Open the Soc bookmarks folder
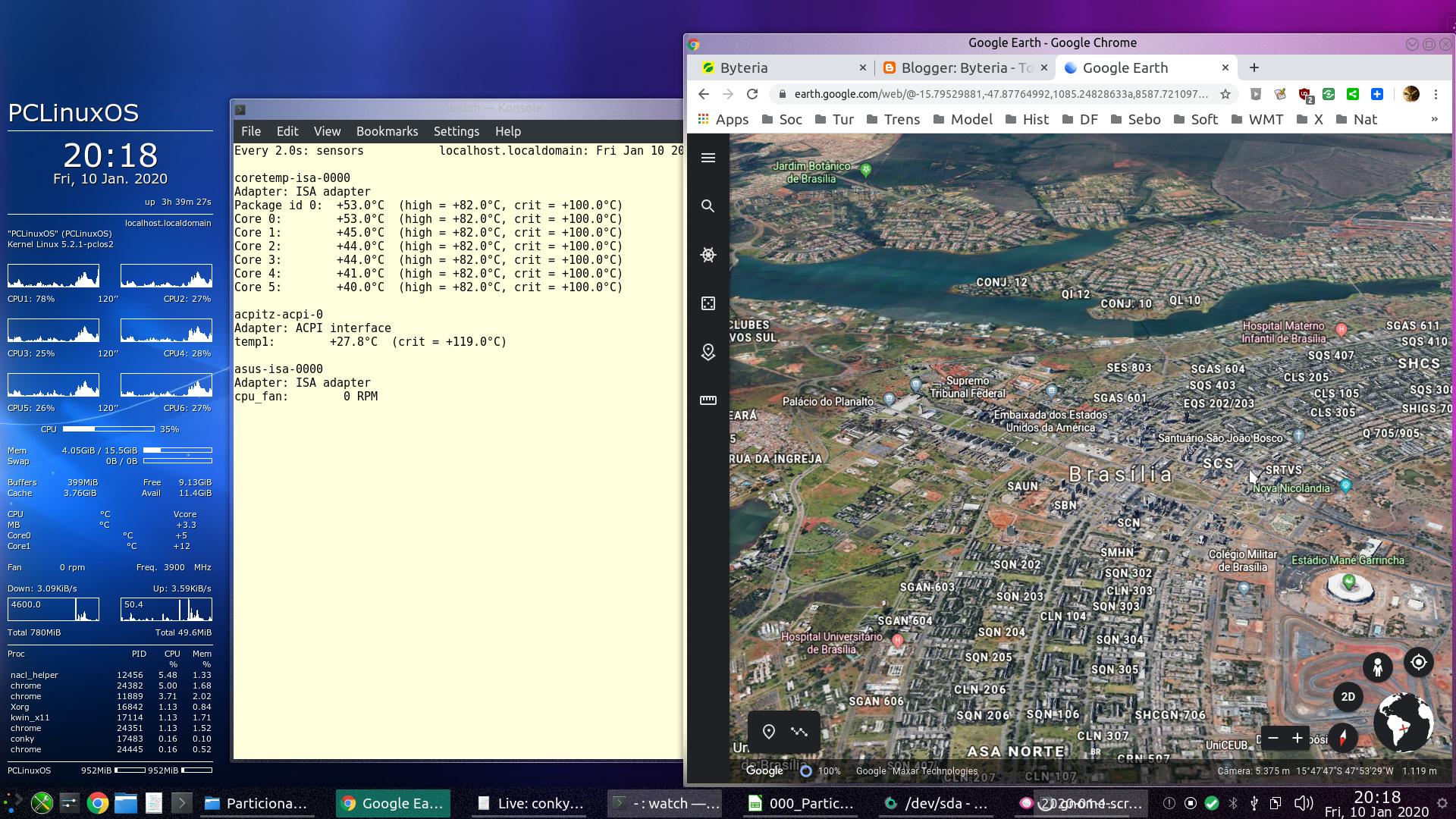The width and height of the screenshot is (1456, 819). (782, 119)
